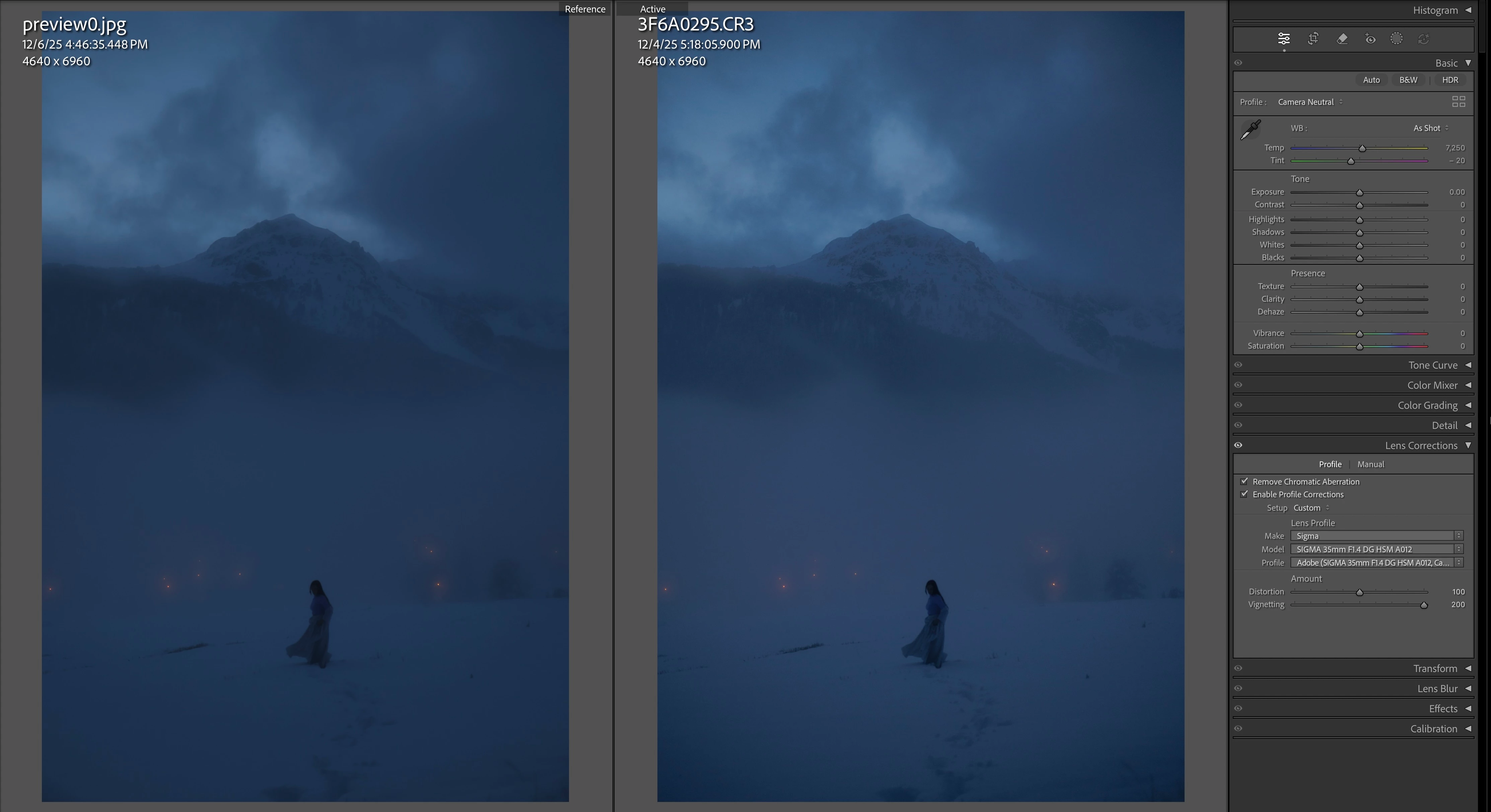Image resolution: width=1491 pixels, height=812 pixels.
Task: Click the Active photo 3F6A0295.CR3
Action: click(920, 406)
